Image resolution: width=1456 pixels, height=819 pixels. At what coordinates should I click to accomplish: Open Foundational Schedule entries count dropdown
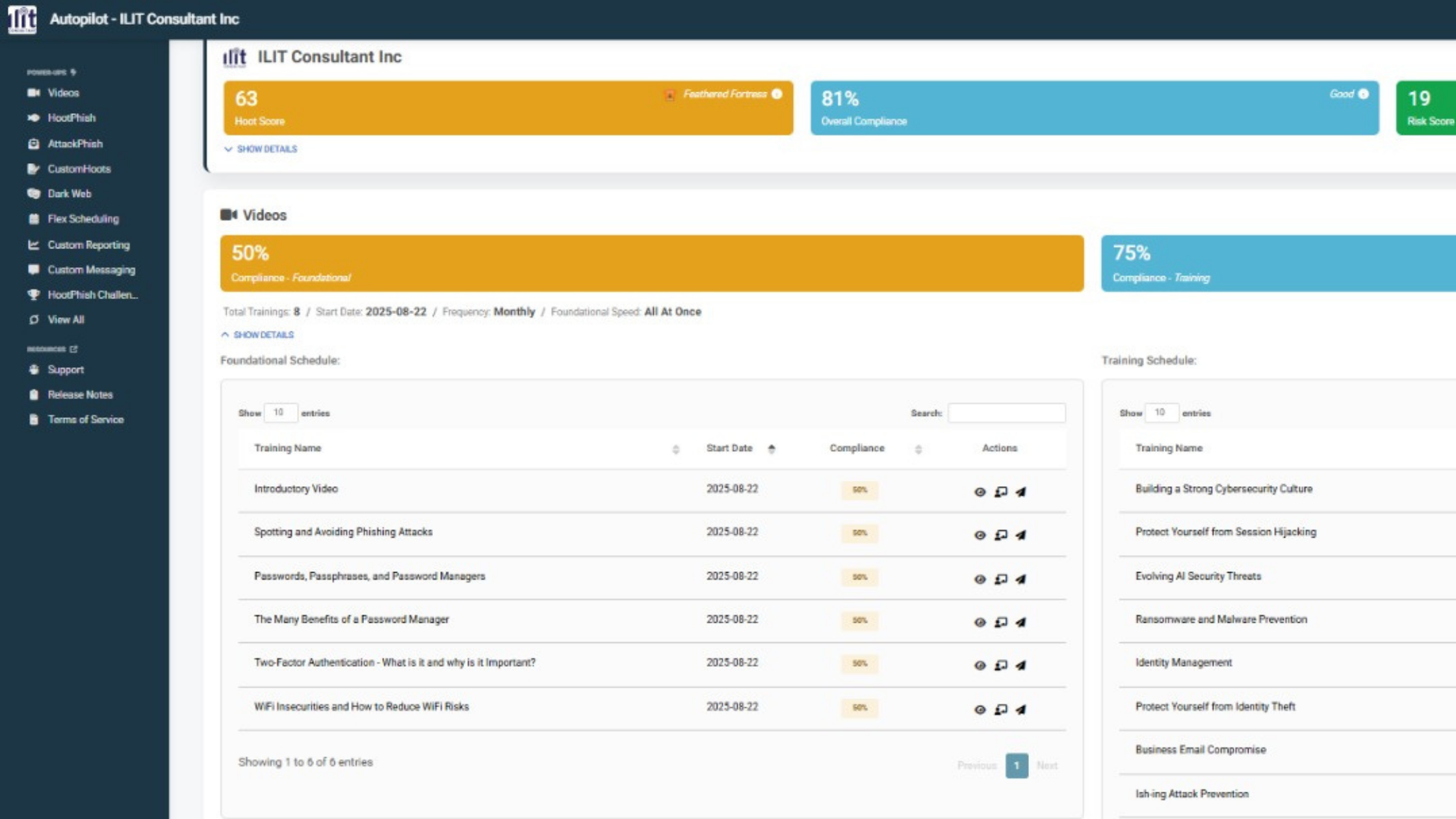click(x=280, y=413)
